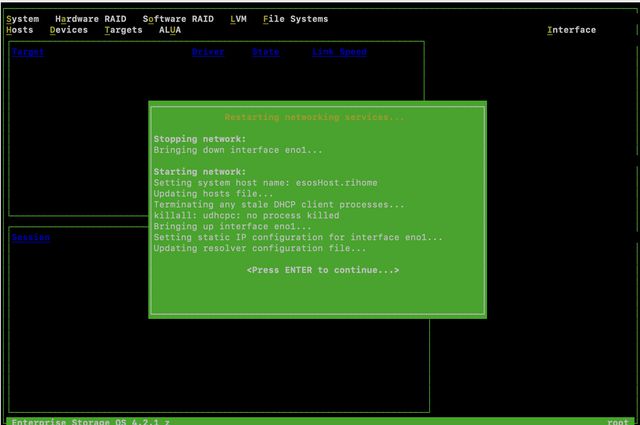Open the System menu
Viewport: 640px width, 425px height.
tap(23, 19)
